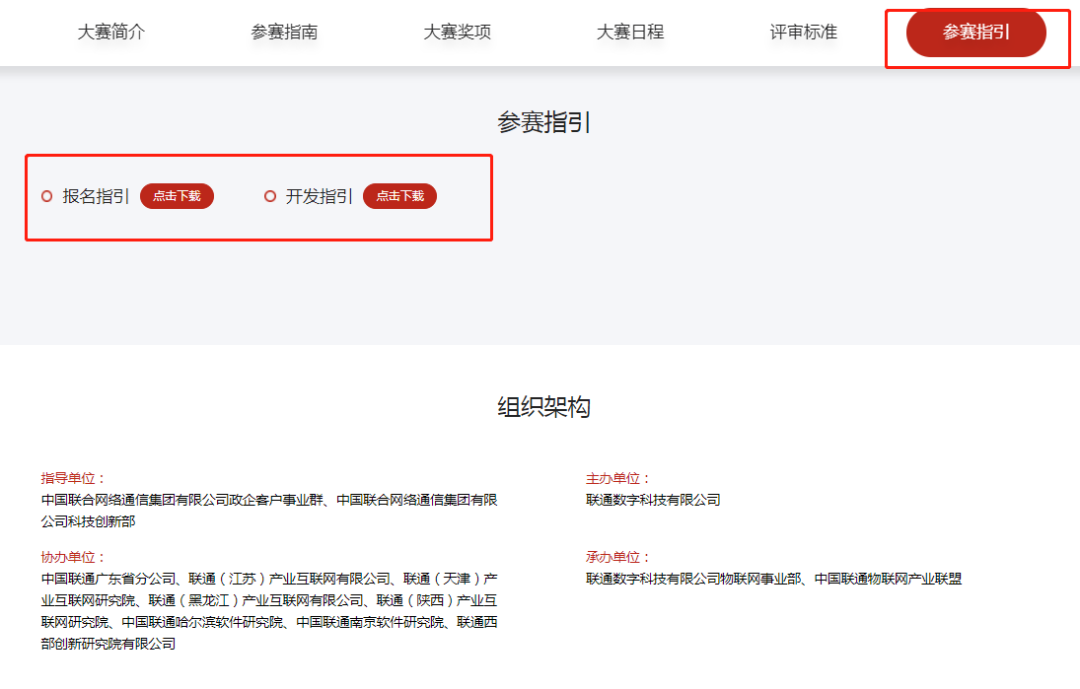Image resolution: width=1080 pixels, height=689 pixels.
Task: Go to the 大赛日程 tab
Action: pos(630,32)
